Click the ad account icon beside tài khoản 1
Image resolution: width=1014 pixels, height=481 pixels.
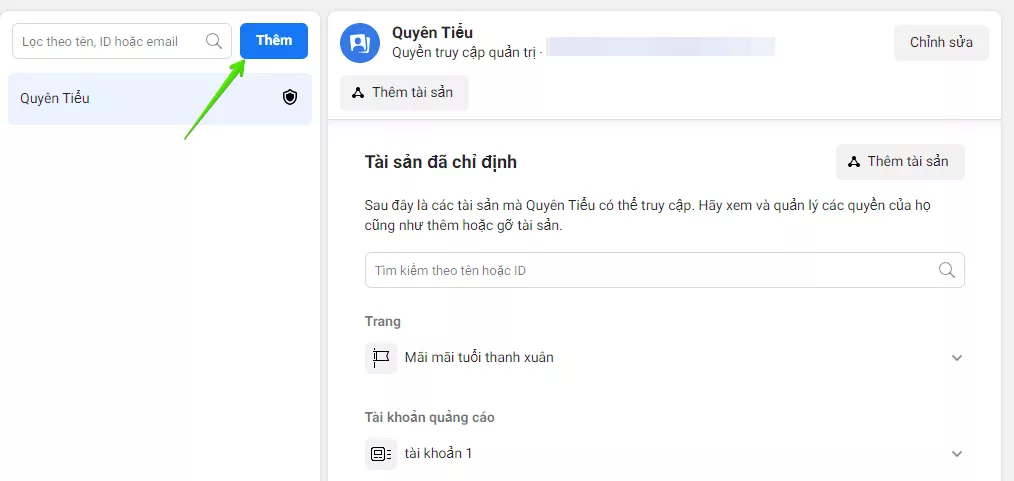click(x=381, y=453)
